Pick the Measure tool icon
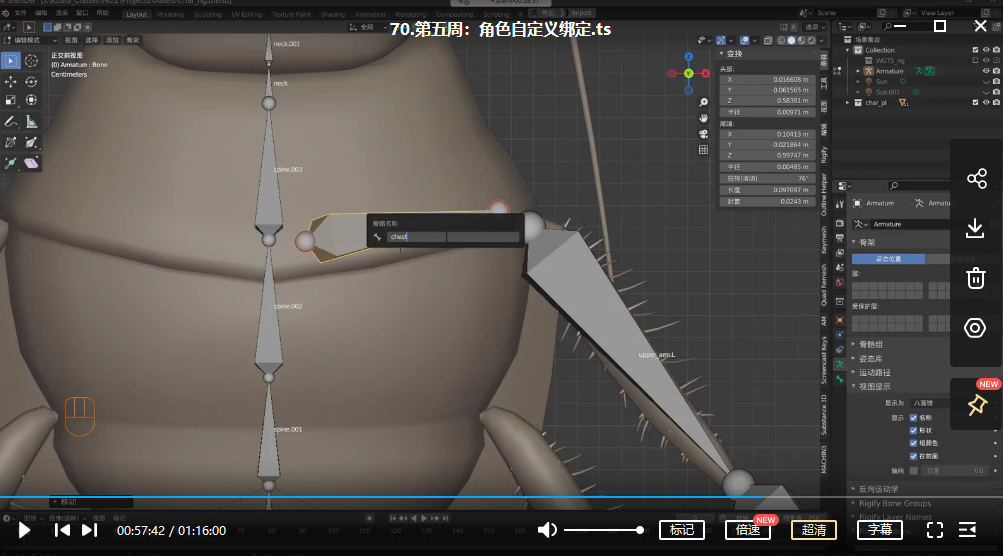The height and width of the screenshot is (556, 1003). click(x=31, y=122)
